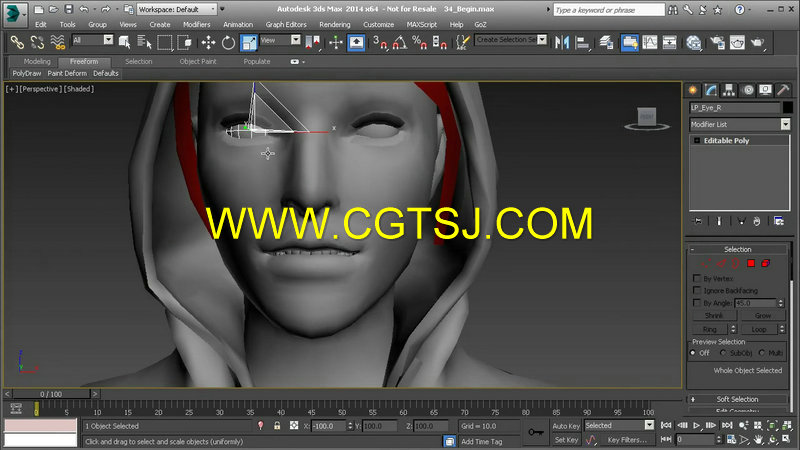Screen dimensions: 800x450
Task: Select the SubObj preview selection radio
Action: point(723,353)
